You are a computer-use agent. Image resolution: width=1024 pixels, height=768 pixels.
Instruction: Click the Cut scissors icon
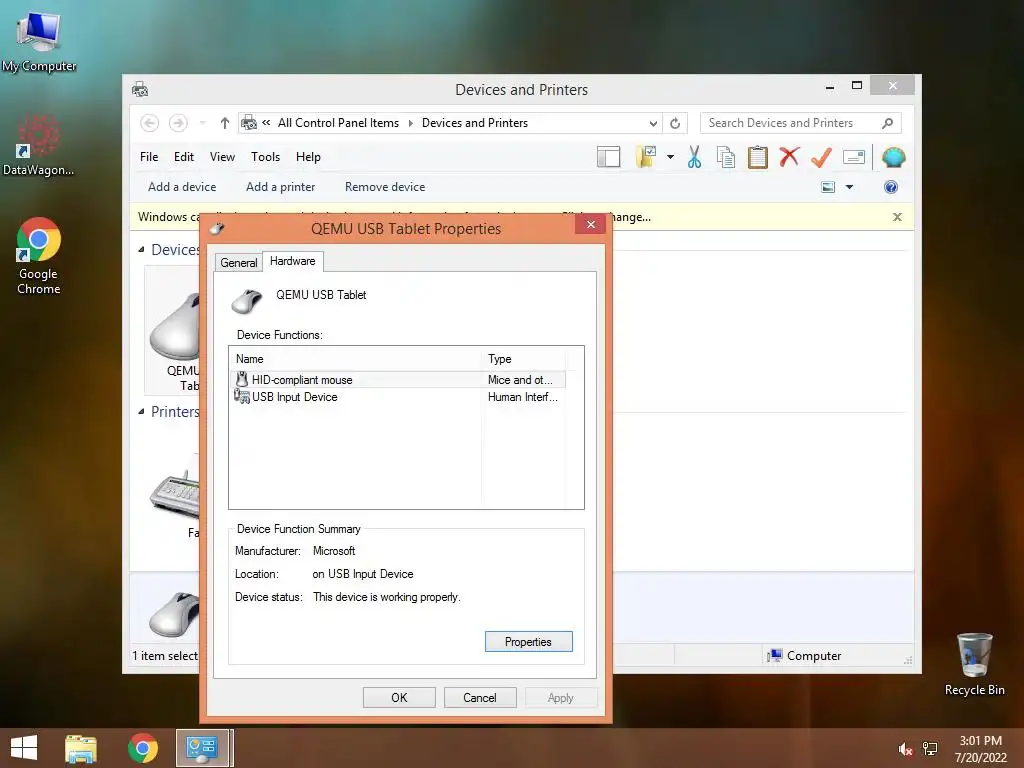[x=694, y=157]
